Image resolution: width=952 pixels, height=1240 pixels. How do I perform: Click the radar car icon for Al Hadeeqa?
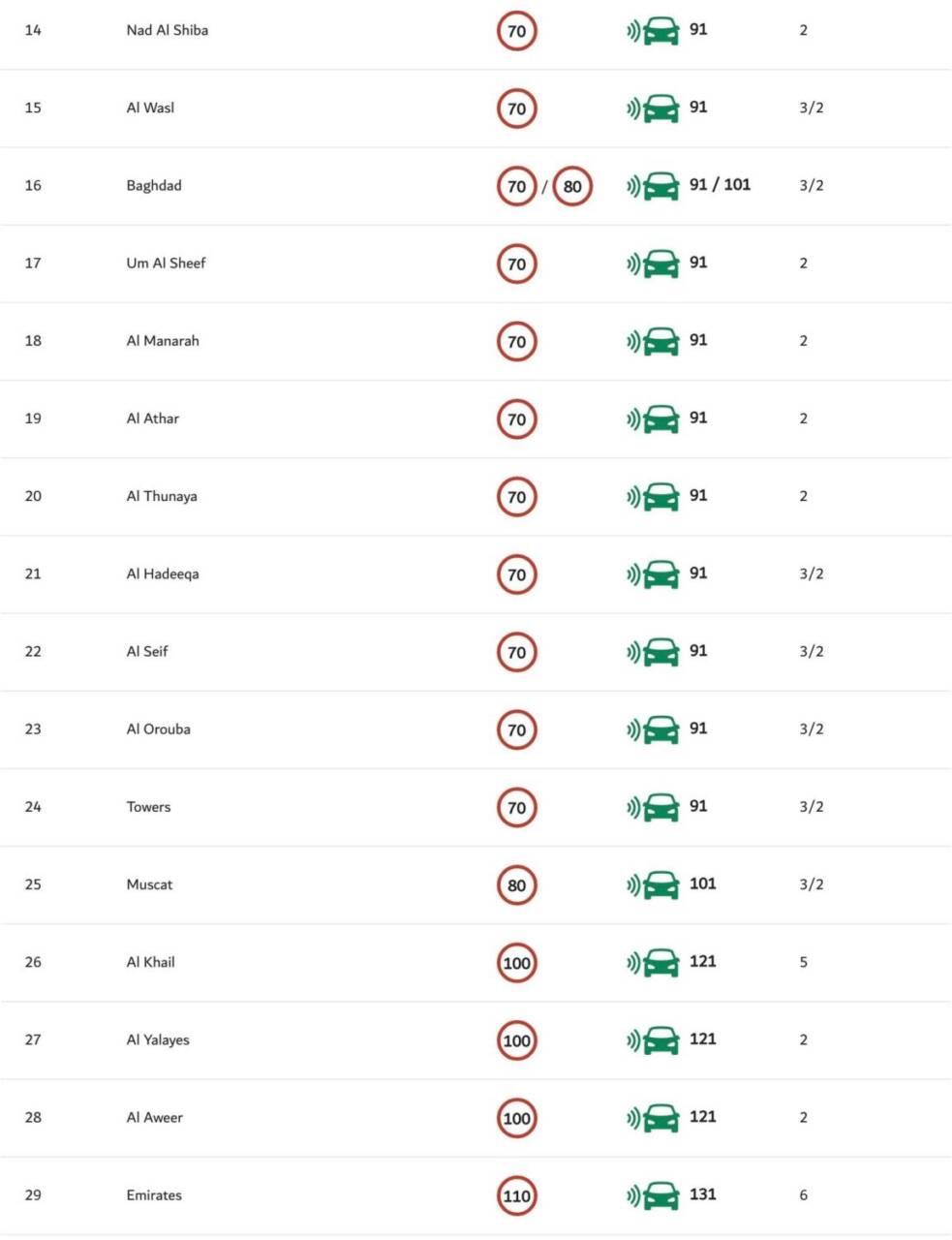(654, 574)
